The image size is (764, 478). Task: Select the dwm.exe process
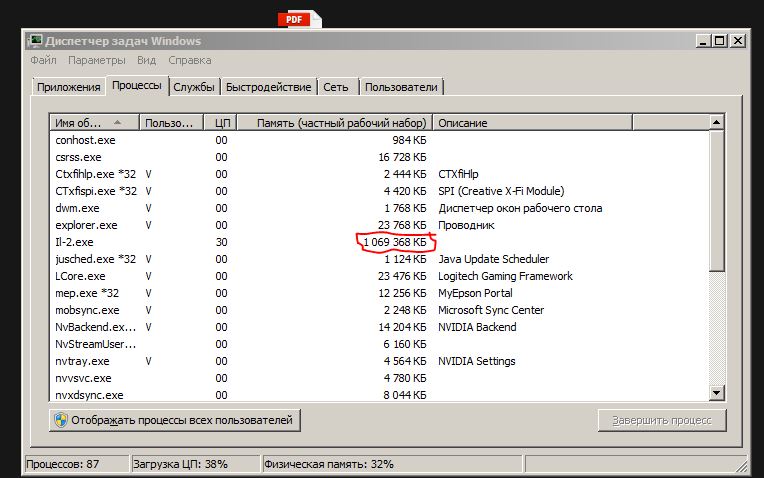pos(380,208)
